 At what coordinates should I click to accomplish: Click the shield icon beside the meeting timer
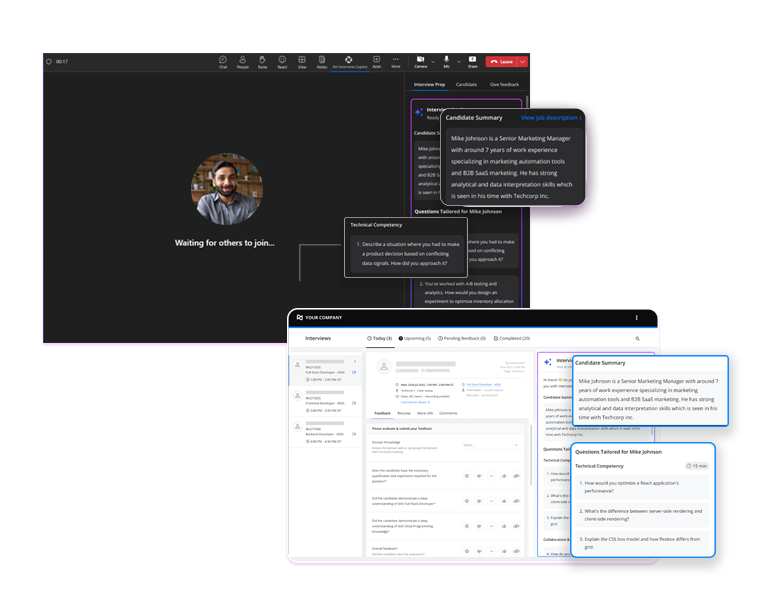pos(49,62)
